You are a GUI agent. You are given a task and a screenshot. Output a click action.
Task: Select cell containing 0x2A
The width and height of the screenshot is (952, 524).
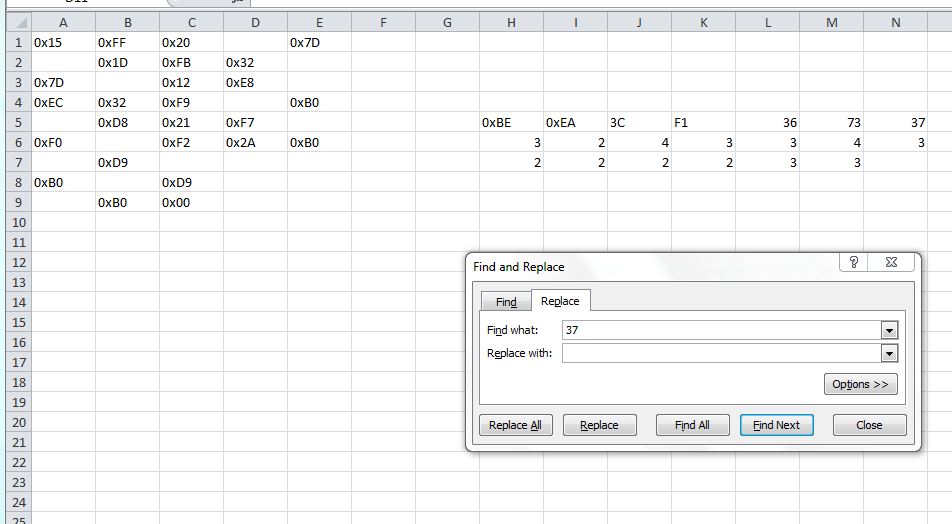click(256, 143)
